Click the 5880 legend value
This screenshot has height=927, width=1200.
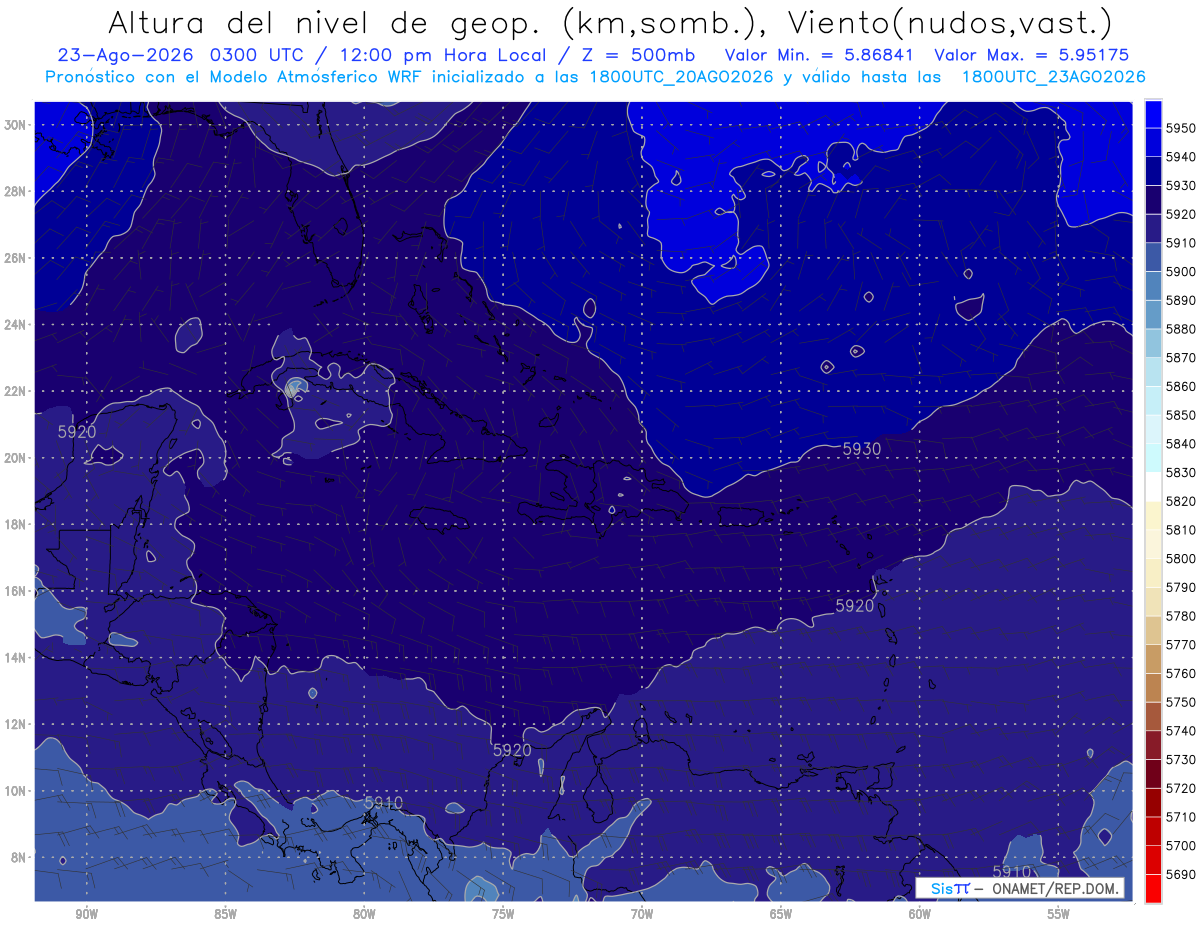click(x=1180, y=329)
